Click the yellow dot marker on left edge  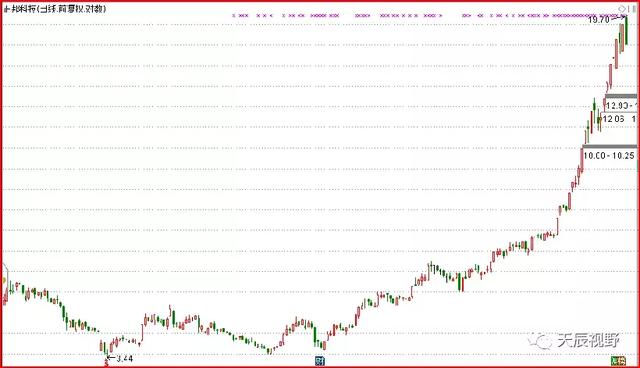point(4,280)
